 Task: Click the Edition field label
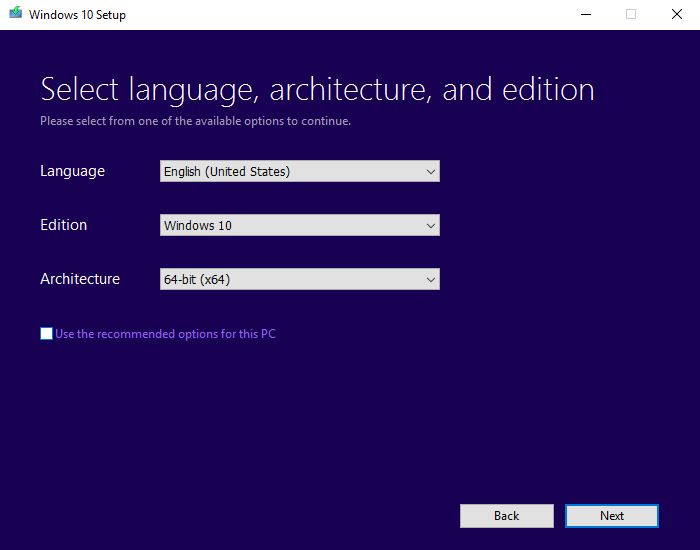63,225
